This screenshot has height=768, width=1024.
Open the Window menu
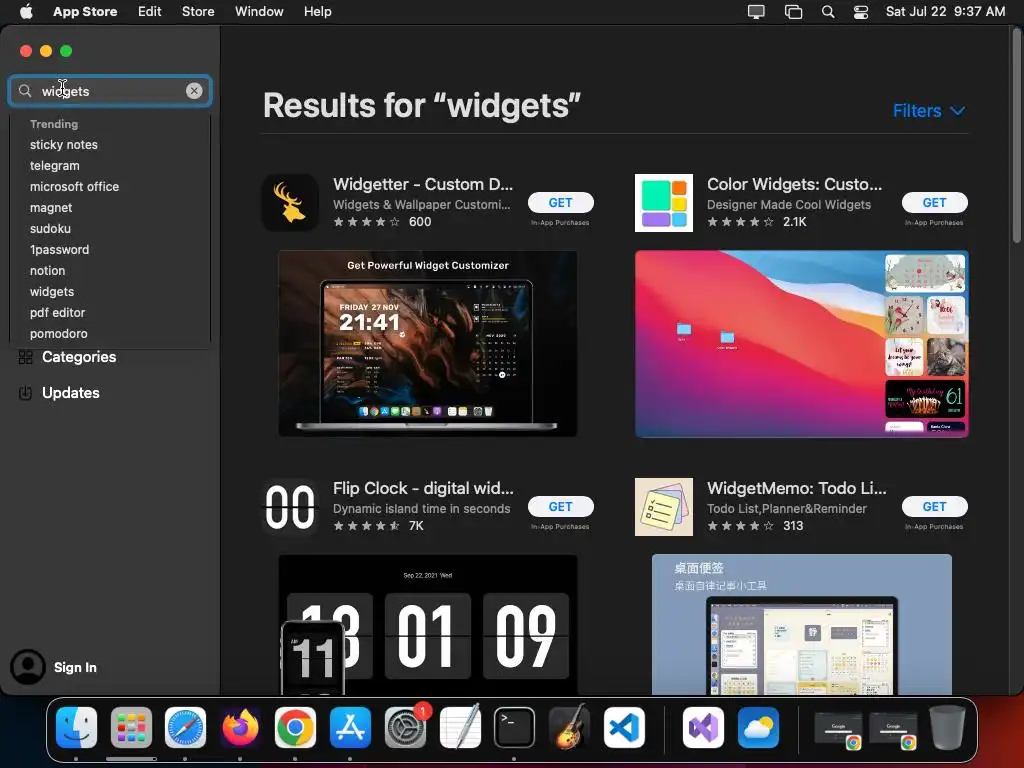259,12
